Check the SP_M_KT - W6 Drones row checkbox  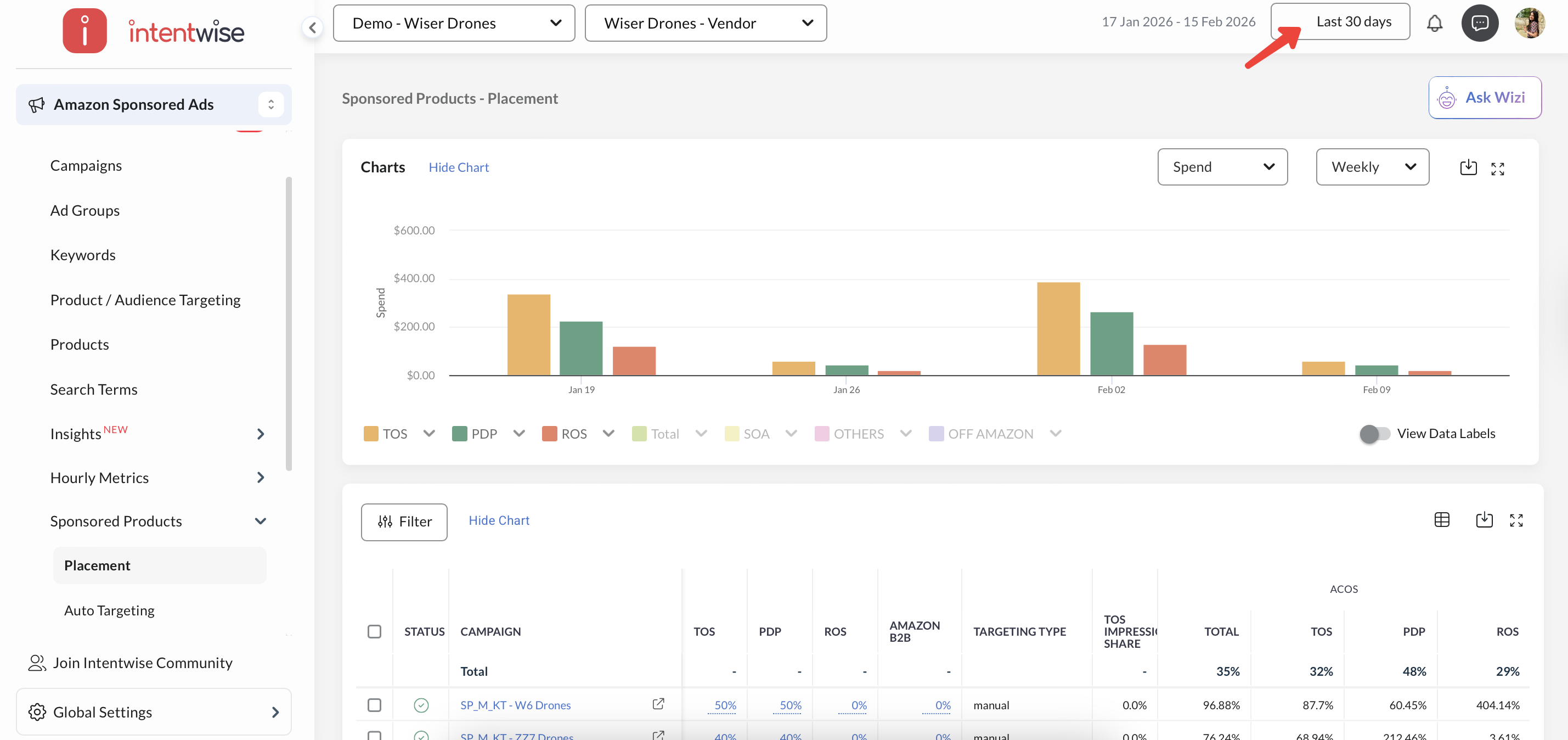(x=374, y=705)
